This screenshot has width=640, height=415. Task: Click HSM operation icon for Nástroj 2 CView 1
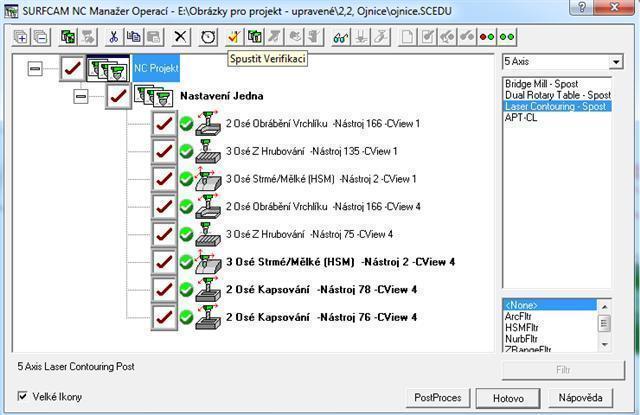[x=208, y=179]
